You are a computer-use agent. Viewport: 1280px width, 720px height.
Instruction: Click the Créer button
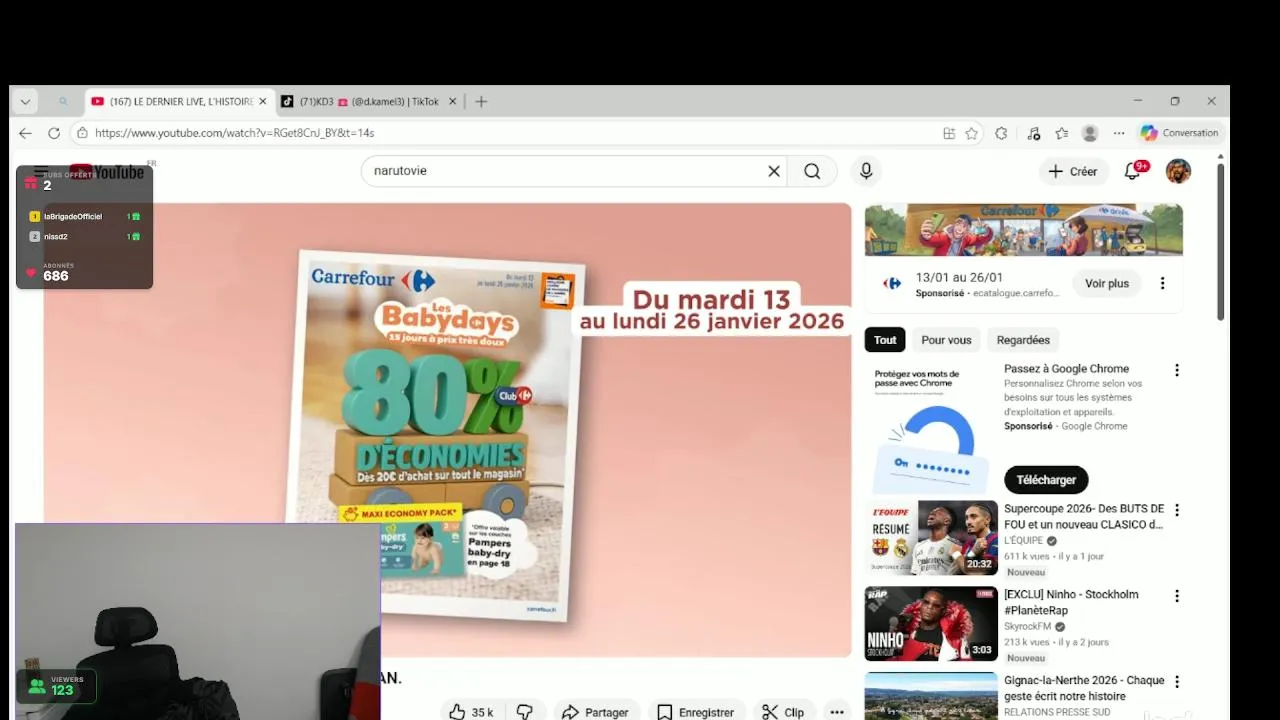pyautogui.click(x=1073, y=171)
